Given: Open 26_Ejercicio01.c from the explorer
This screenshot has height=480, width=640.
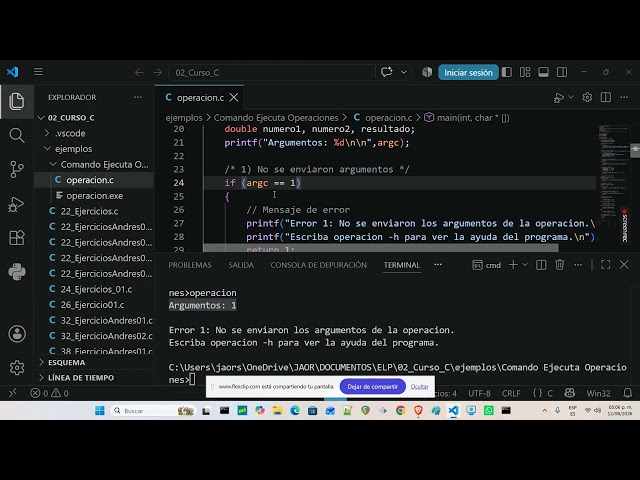Looking at the screenshot, I should pyautogui.click(x=95, y=305).
